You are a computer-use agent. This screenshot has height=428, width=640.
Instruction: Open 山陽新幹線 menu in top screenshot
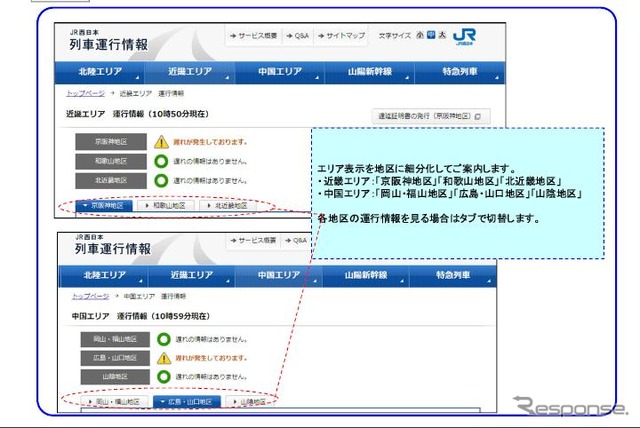[x=369, y=72]
